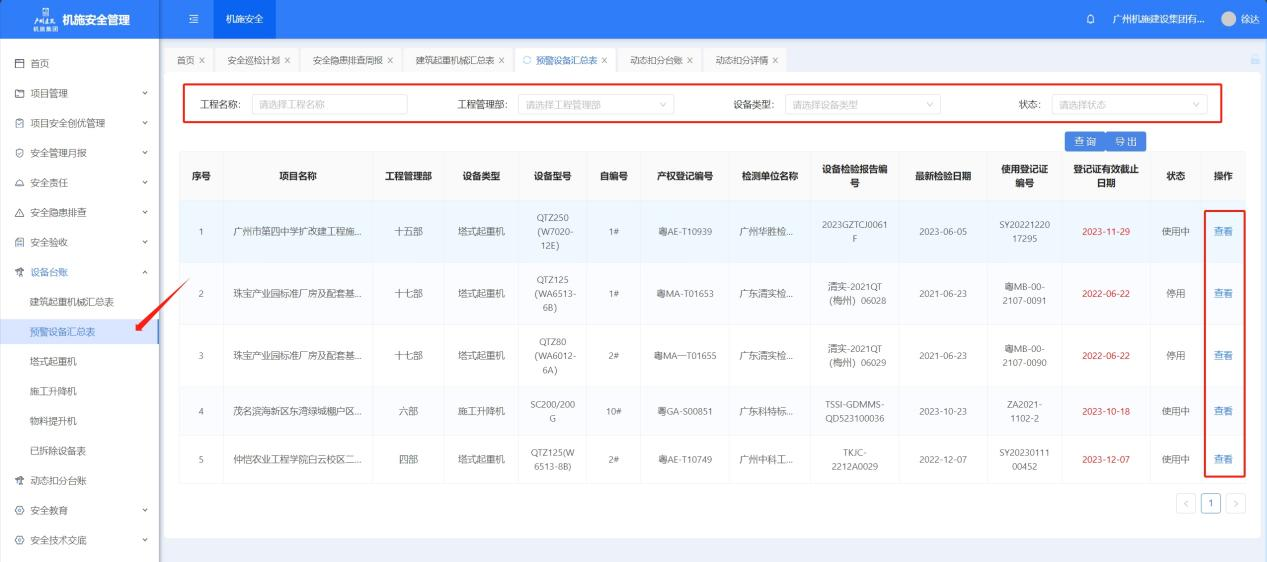
Task: Open the notification bell icon
Action: (x=1090, y=19)
